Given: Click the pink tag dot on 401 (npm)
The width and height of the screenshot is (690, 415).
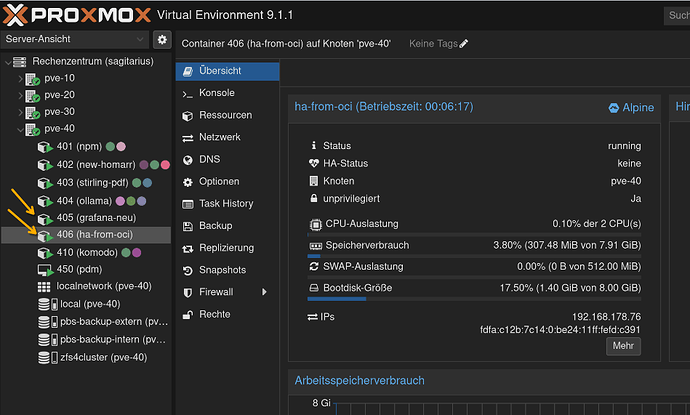Looking at the screenshot, I should [121, 147].
